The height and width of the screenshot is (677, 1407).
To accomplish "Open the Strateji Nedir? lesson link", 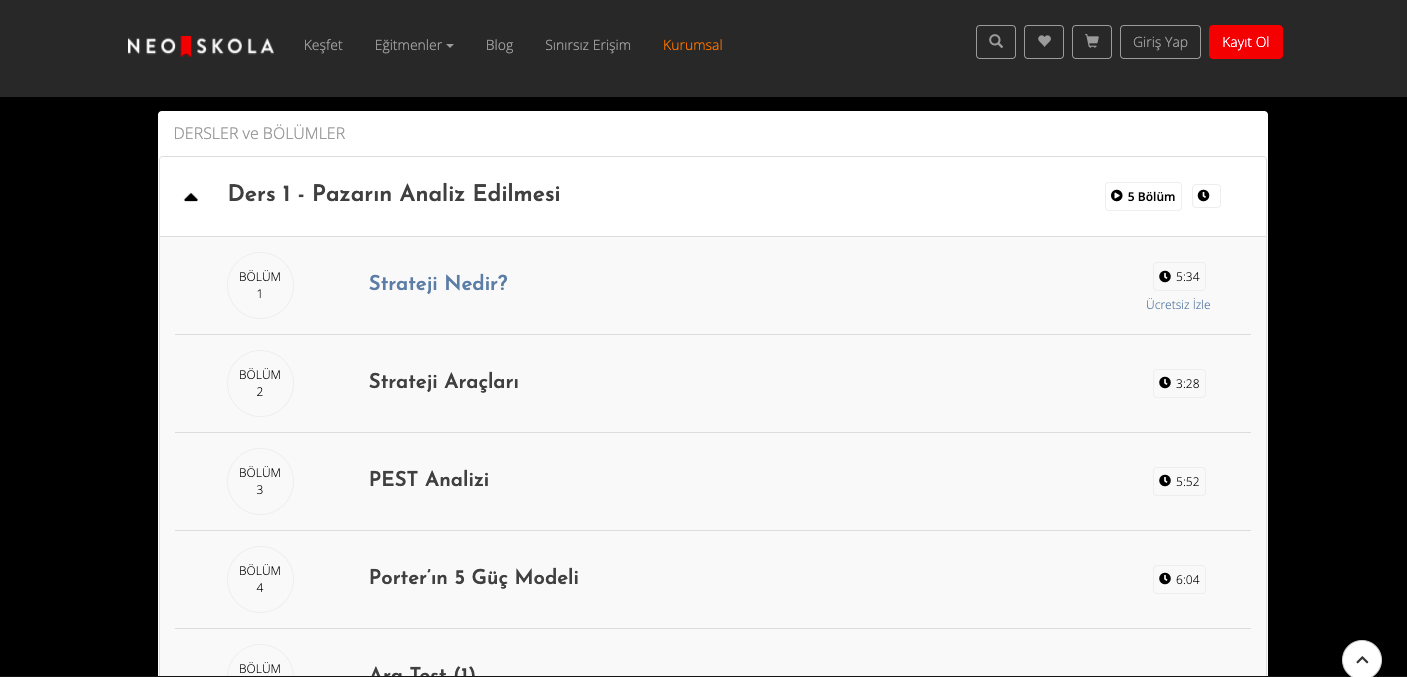I will click(x=438, y=284).
